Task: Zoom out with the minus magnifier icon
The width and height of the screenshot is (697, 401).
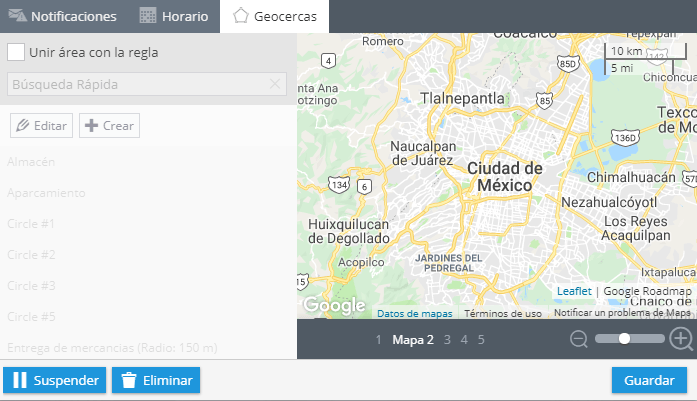Action: point(579,339)
